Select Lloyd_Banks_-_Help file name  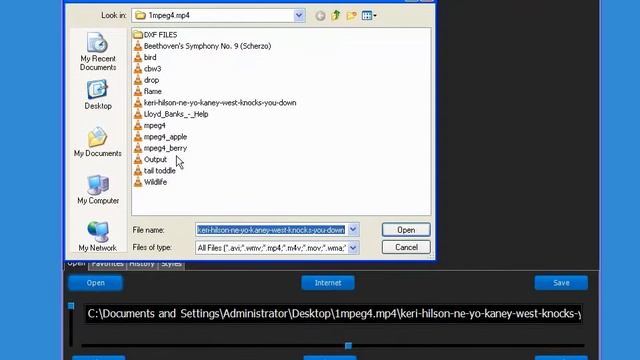[176, 114]
